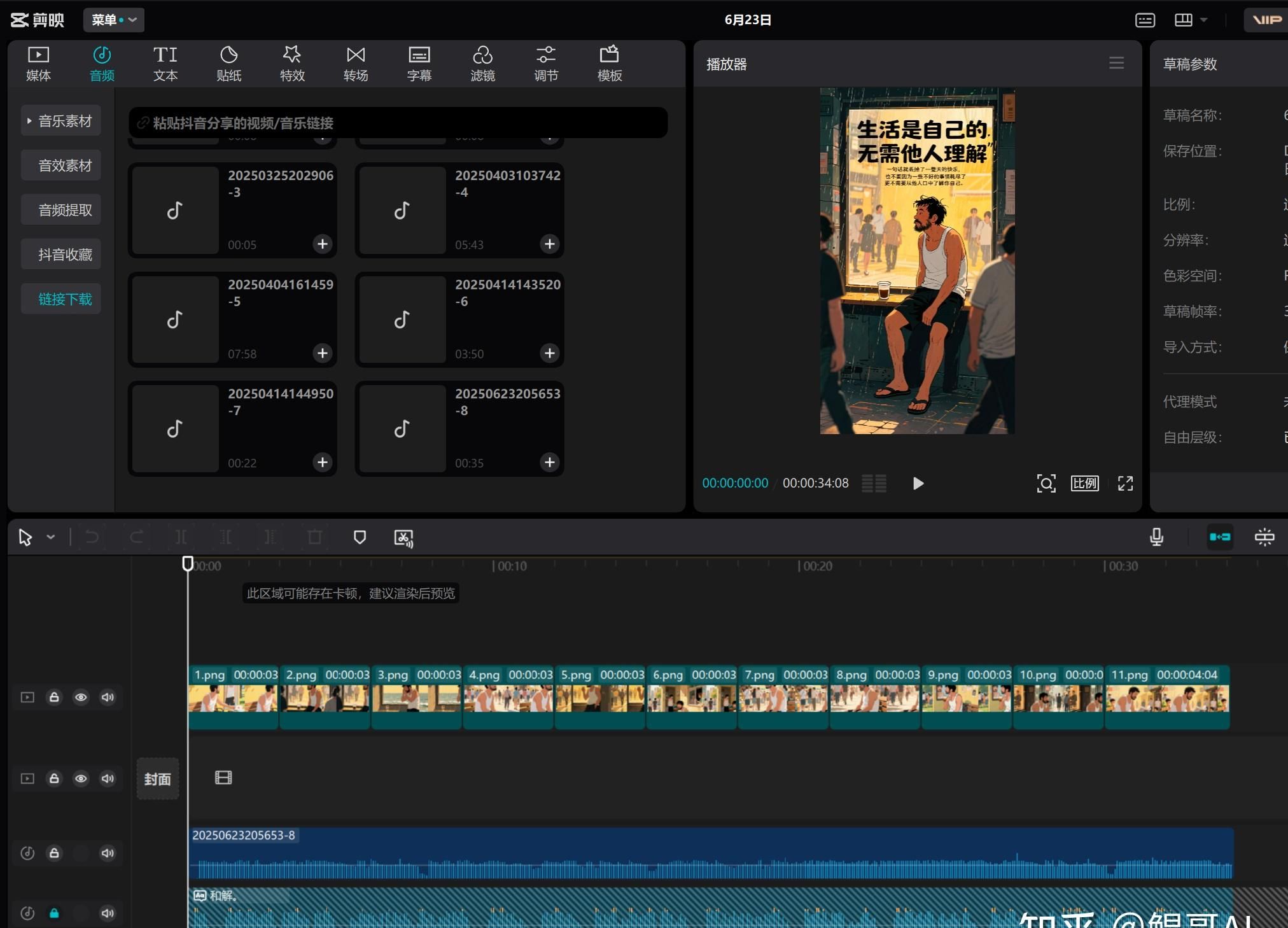The width and height of the screenshot is (1288, 928).
Task: Expand the 音乐素材 category
Action: click(61, 121)
